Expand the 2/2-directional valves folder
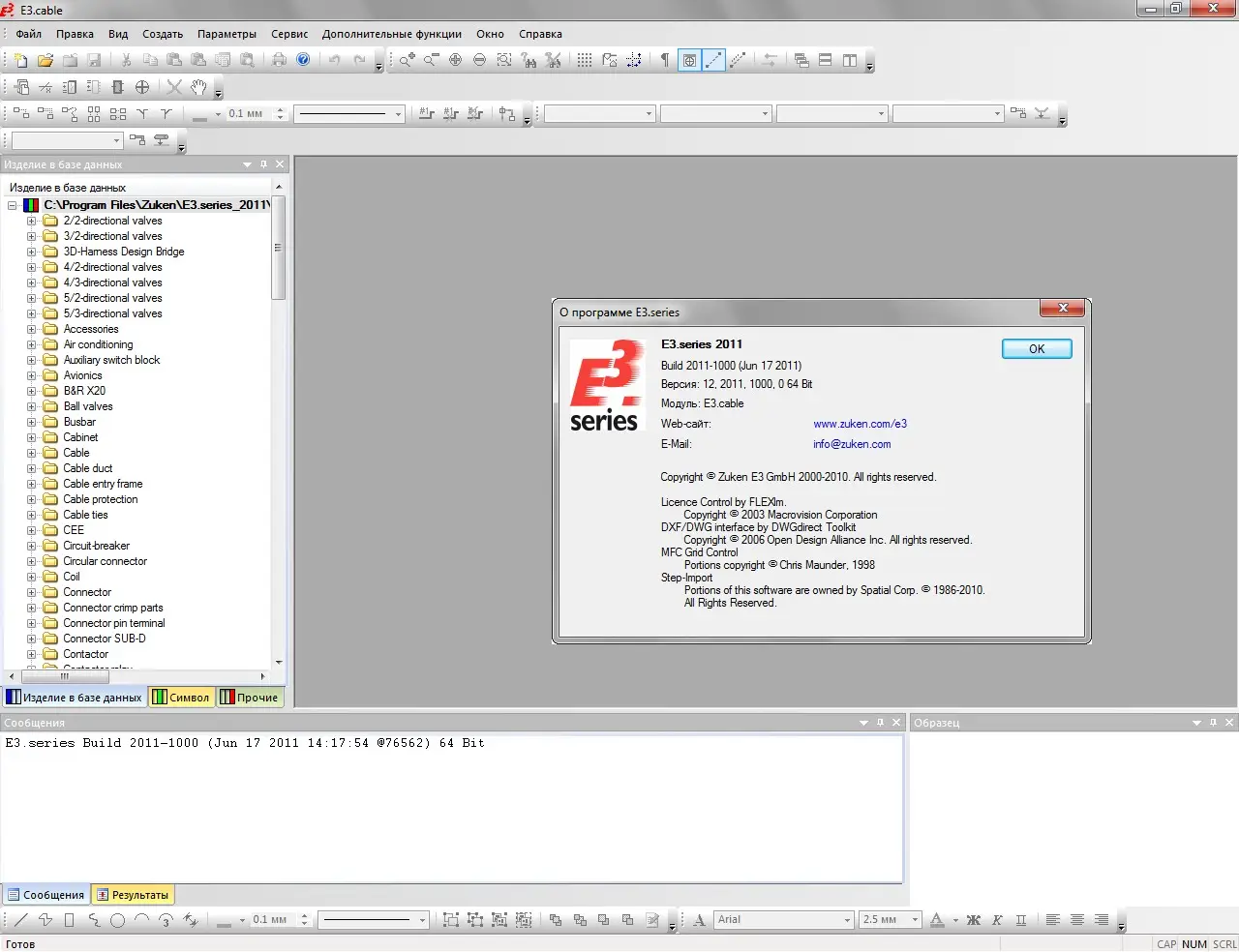Image resolution: width=1239 pixels, height=952 pixels. (x=31, y=221)
